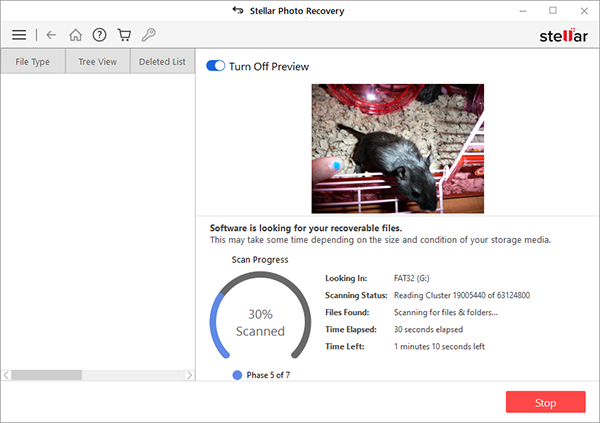Click the Phase 5 of 7 indicator dot
The width and height of the screenshot is (600, 423).
pyautogui.click(x=237, y=375)
